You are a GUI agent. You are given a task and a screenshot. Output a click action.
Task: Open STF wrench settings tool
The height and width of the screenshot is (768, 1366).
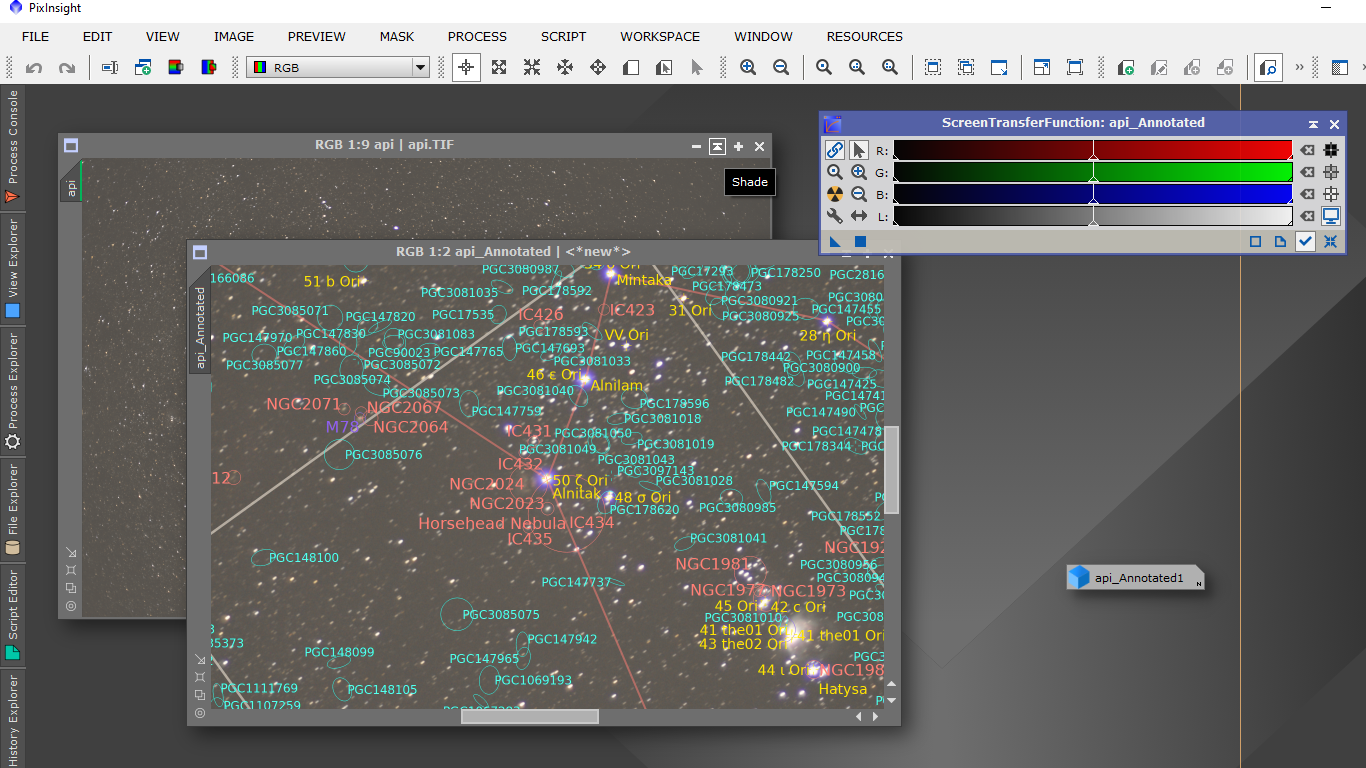click(834, 216)
